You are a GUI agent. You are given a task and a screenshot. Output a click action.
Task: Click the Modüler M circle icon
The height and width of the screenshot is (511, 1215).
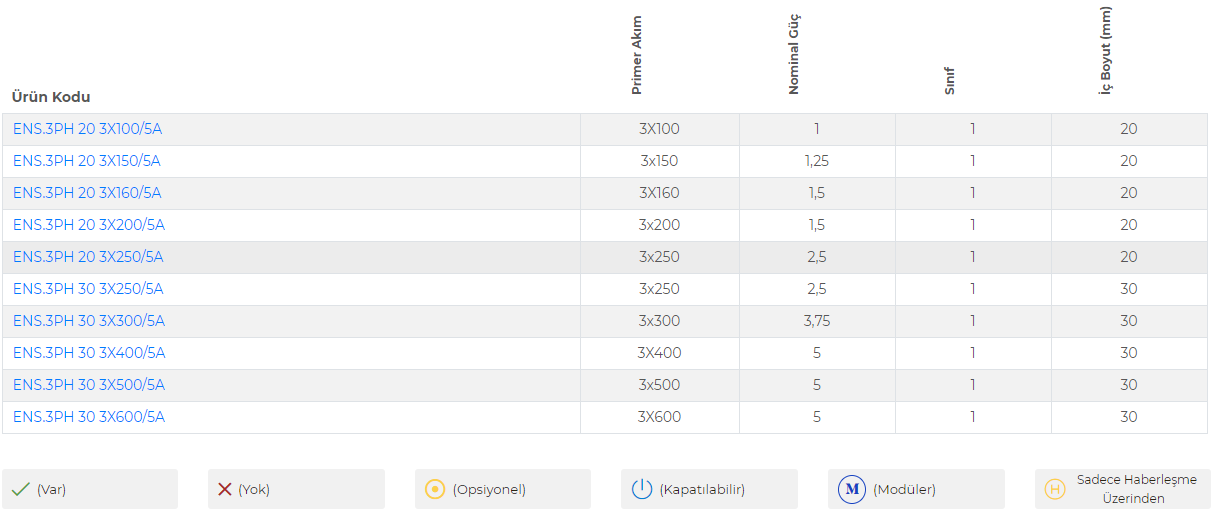[852, 489]
